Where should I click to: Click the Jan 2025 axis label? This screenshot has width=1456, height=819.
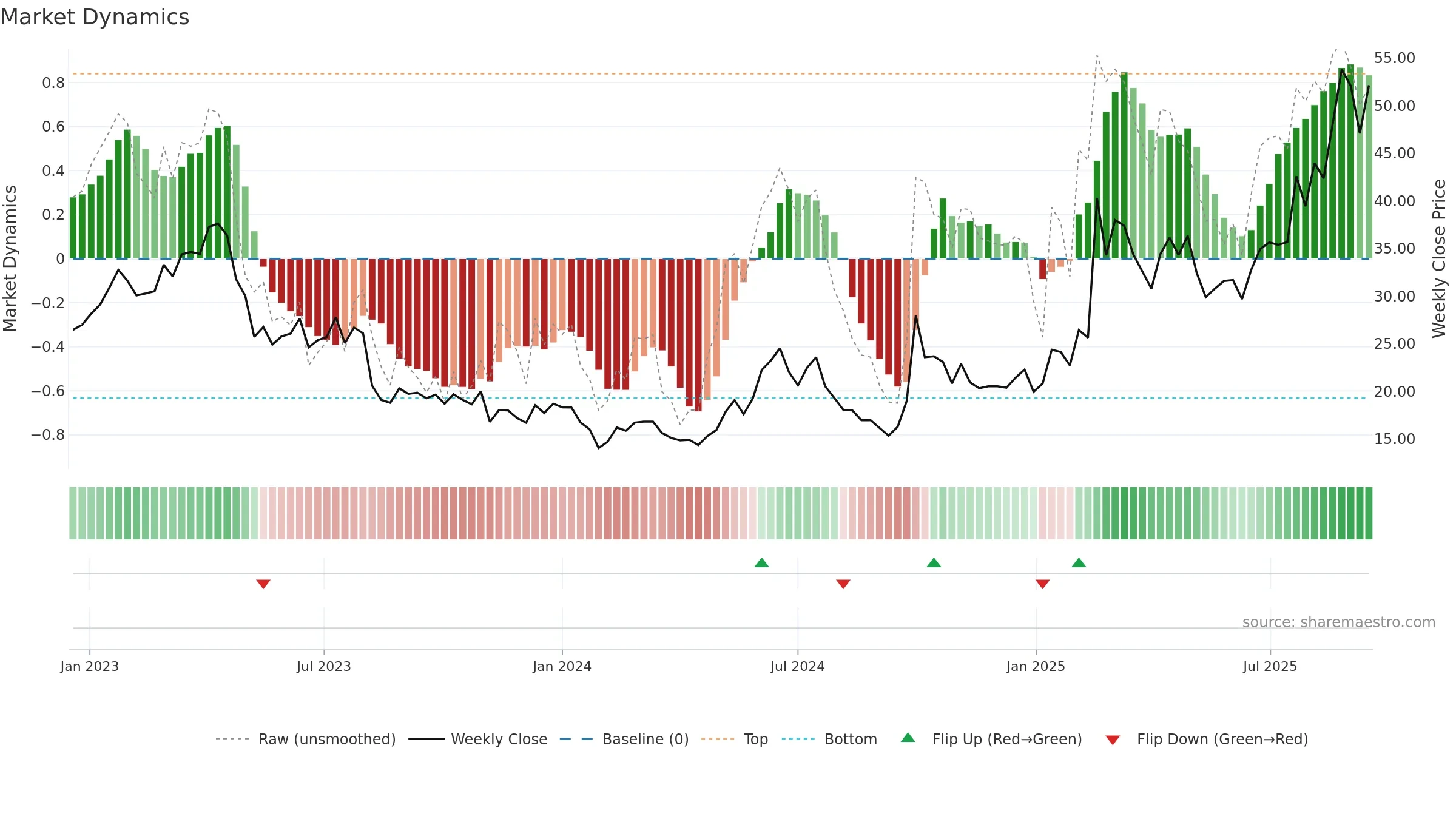[1036, 666]
